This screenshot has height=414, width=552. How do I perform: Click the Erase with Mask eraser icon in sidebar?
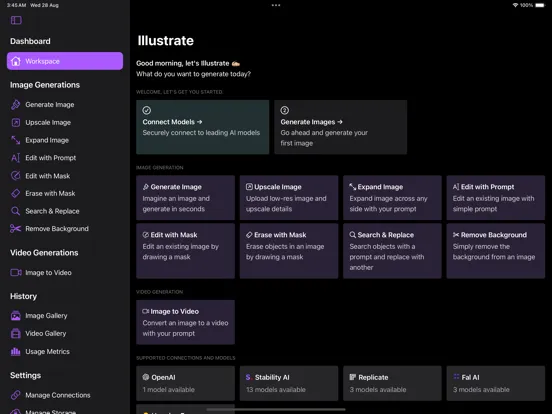click(x=15, y=193)
